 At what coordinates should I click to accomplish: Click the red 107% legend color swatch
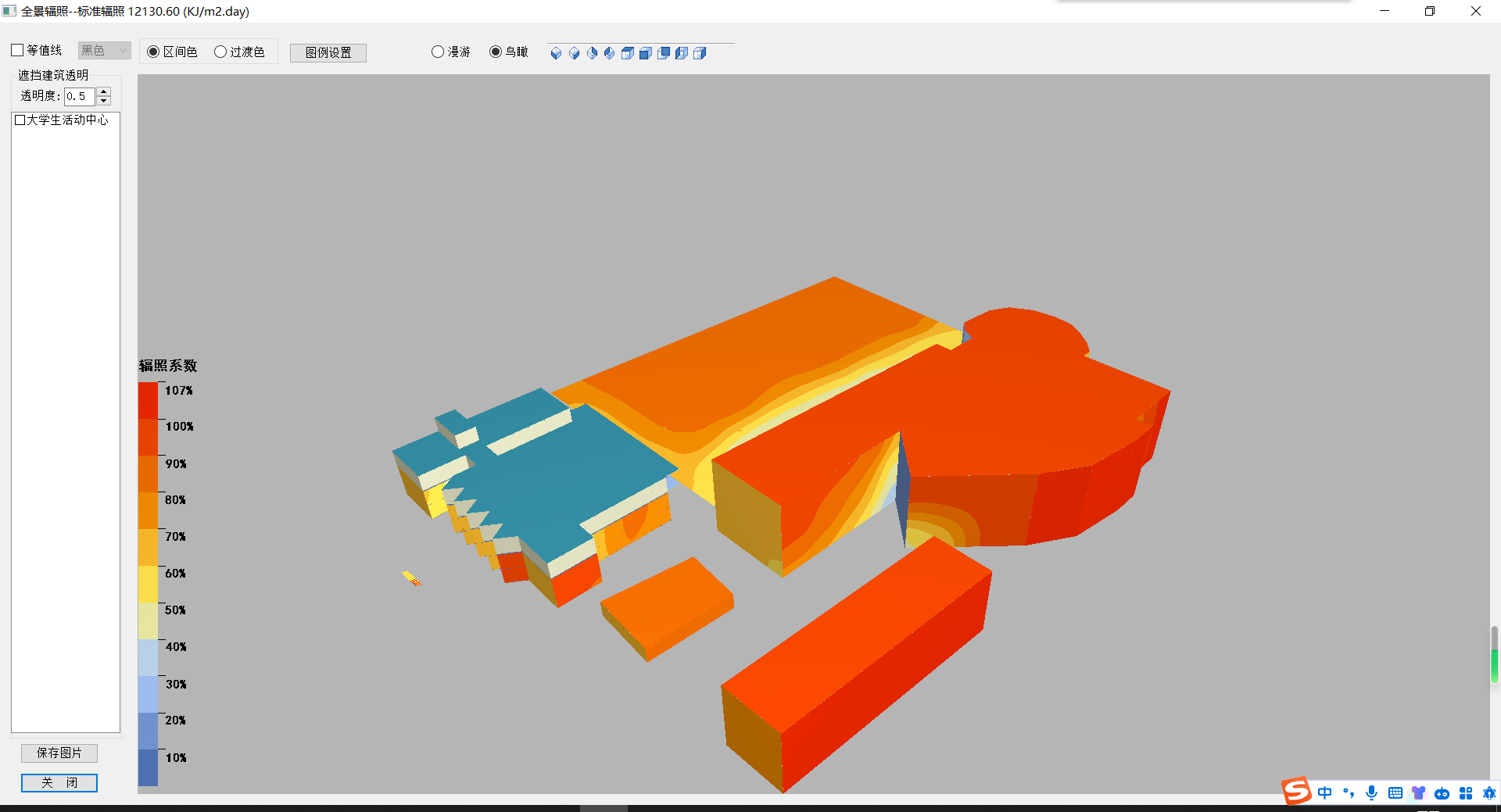(148, 400)
